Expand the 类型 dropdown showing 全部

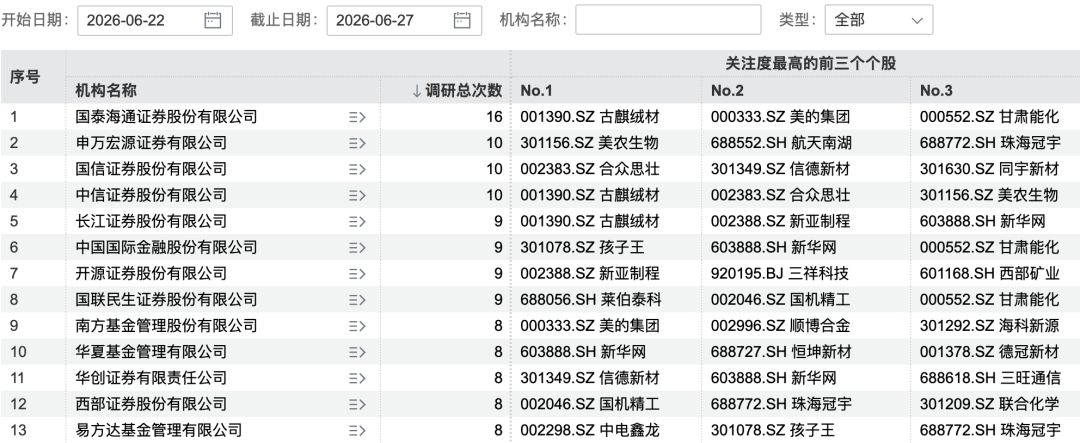(x=879, y=20)
